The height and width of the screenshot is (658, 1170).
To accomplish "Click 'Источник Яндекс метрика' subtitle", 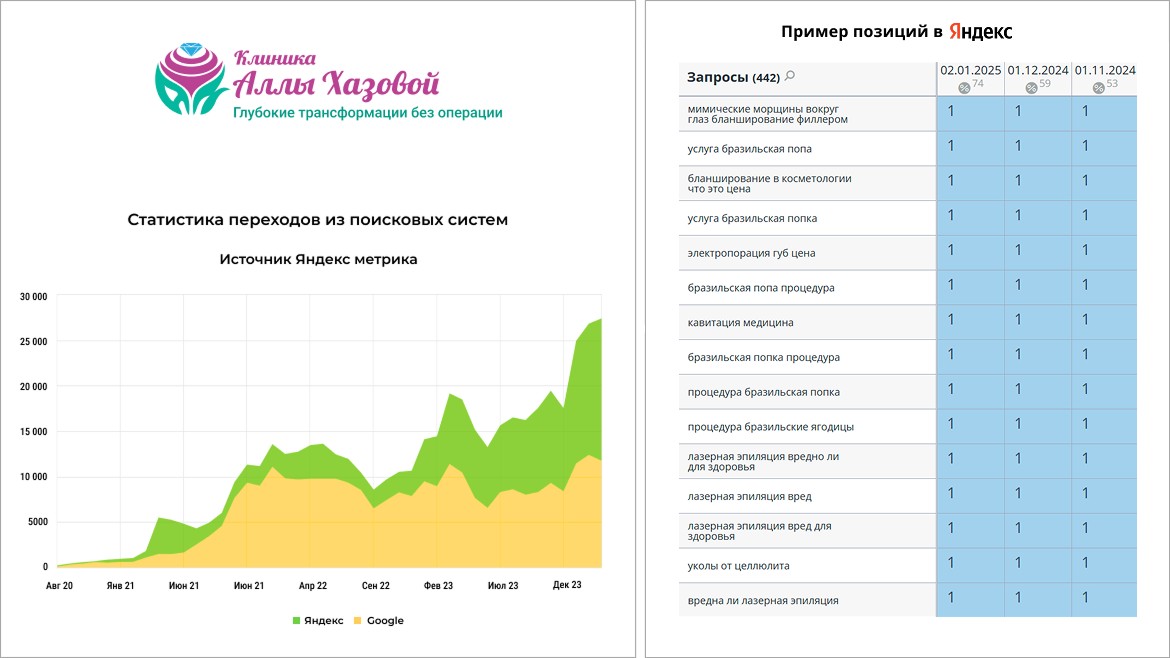I will coord(319,260).
